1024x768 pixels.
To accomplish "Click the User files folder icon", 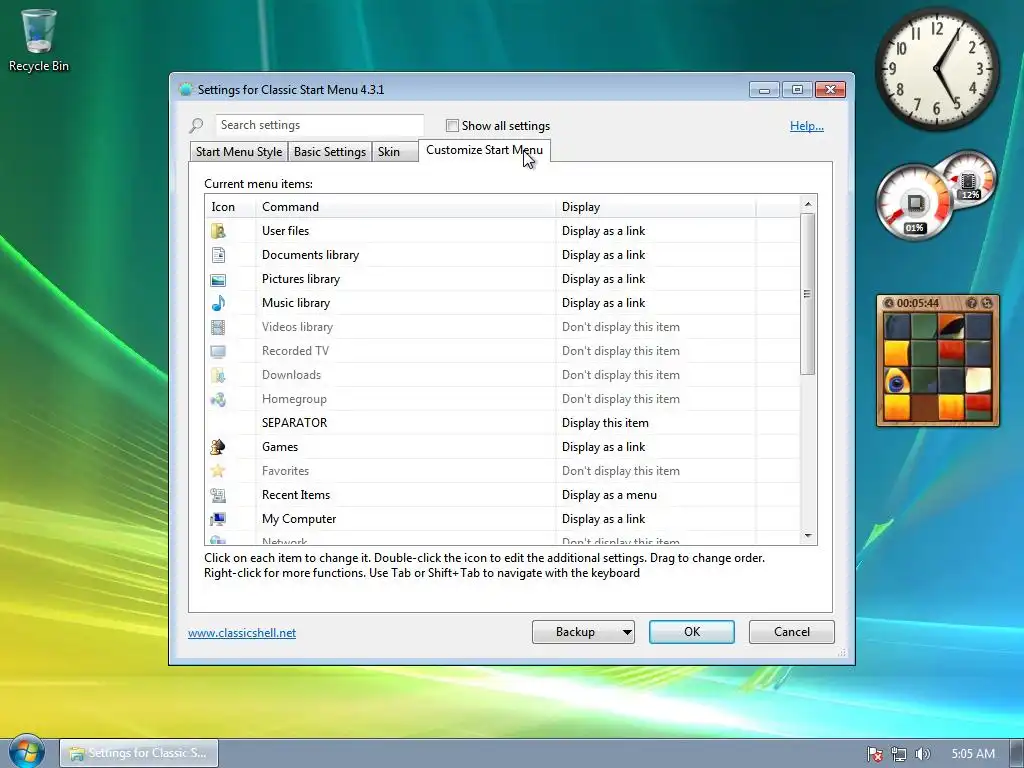I will 218,231.
